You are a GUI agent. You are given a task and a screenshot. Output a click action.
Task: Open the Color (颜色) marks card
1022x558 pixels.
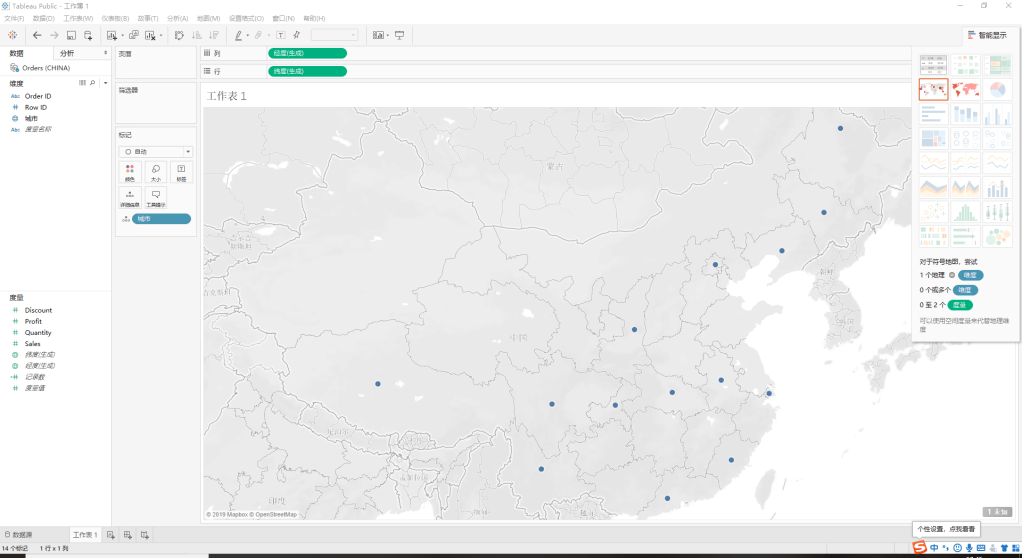point(130,172)
